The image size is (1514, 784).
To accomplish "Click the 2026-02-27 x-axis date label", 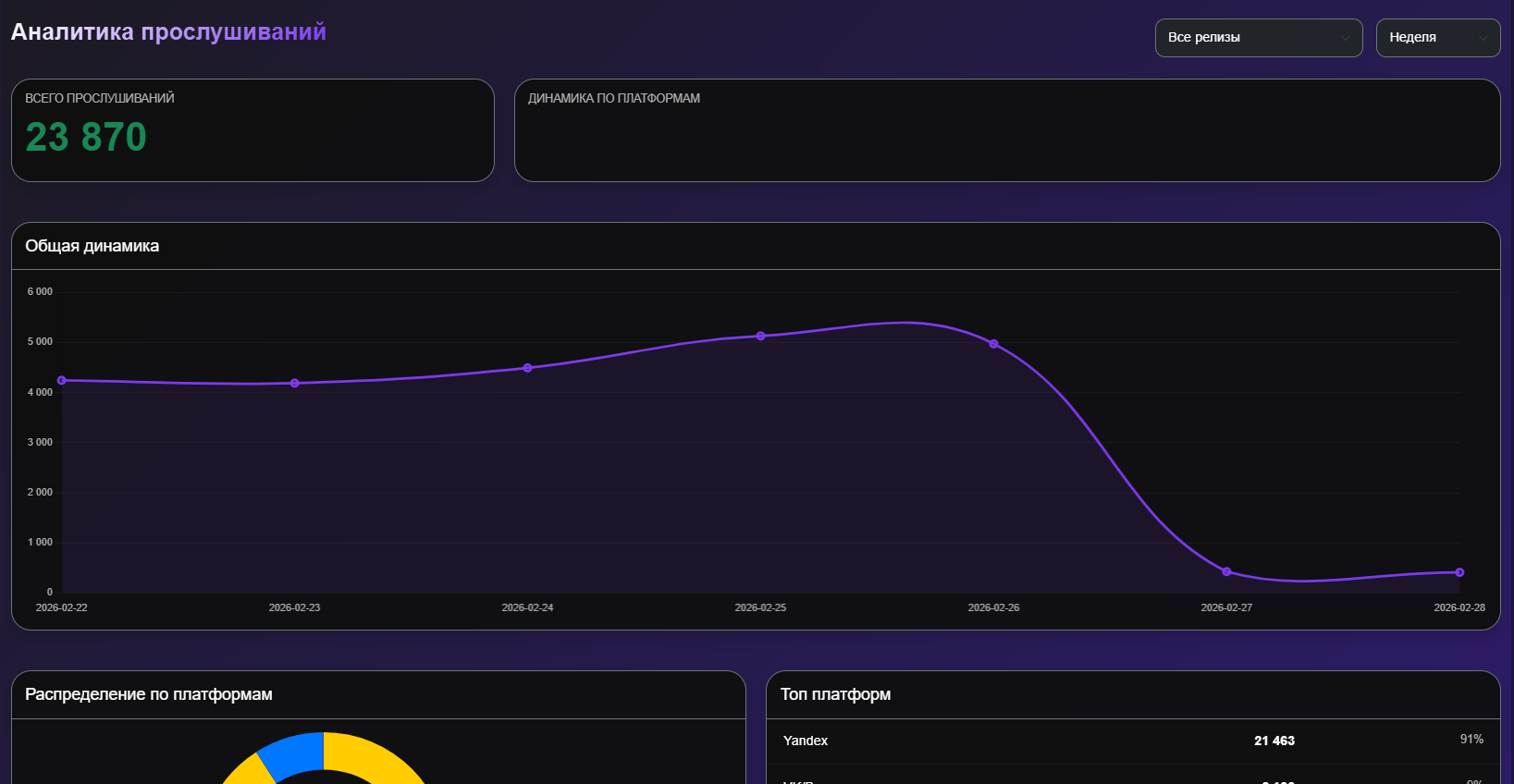I will click(1227, 607).
